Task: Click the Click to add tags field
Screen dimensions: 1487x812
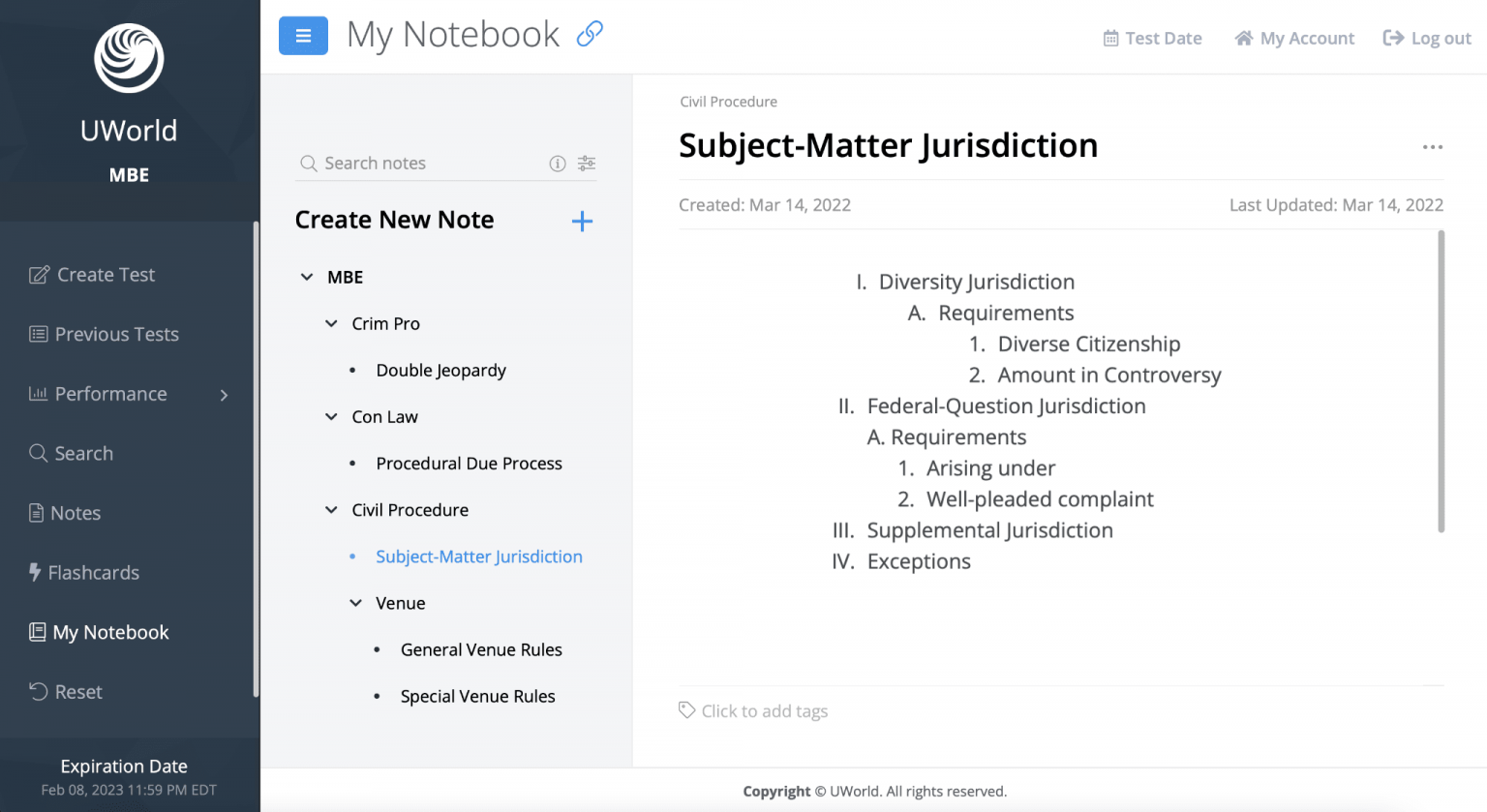Action: point(764,710)
